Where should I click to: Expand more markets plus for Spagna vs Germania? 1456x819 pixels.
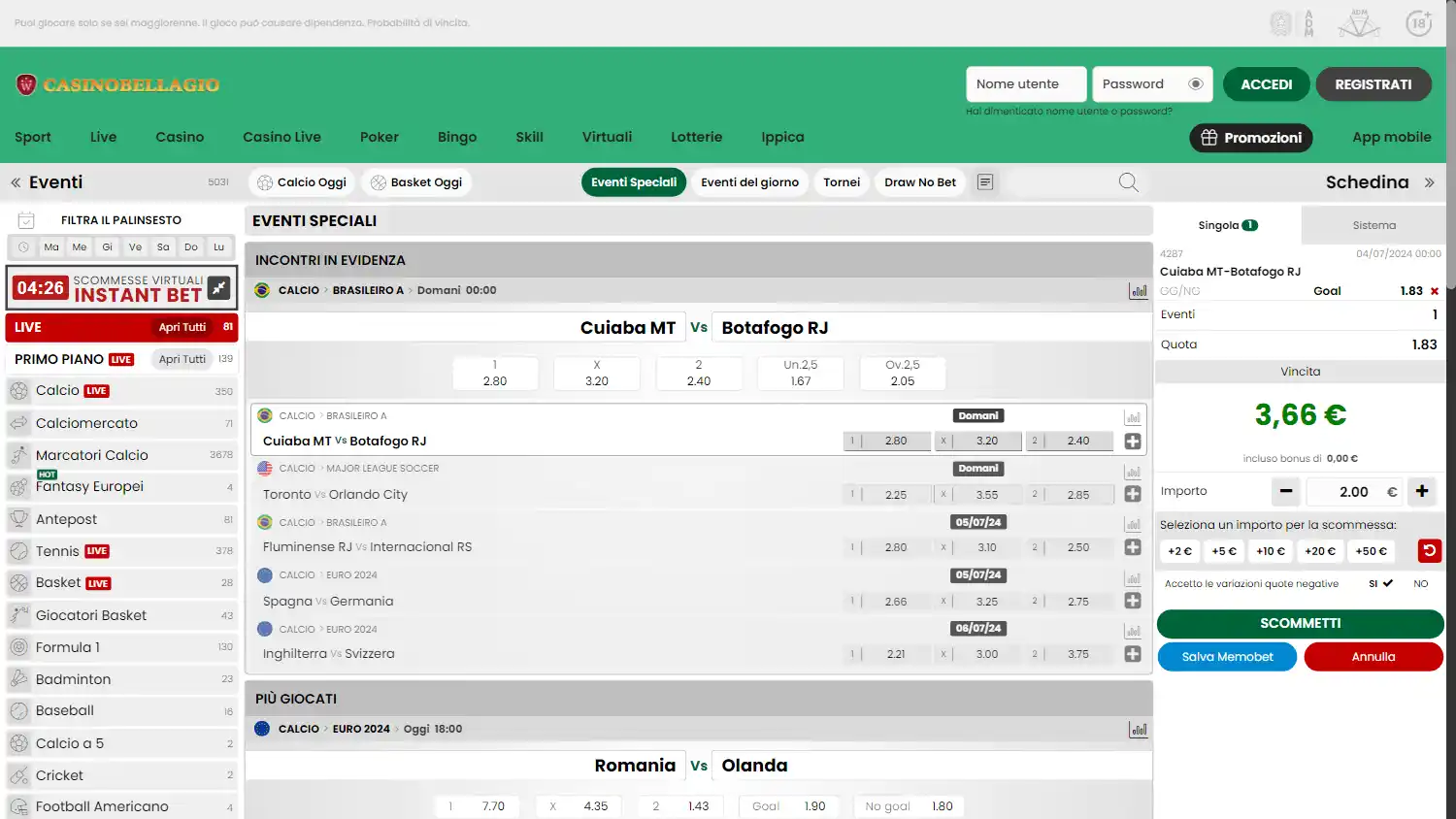pyautogui.click(x=1133, y=601)
